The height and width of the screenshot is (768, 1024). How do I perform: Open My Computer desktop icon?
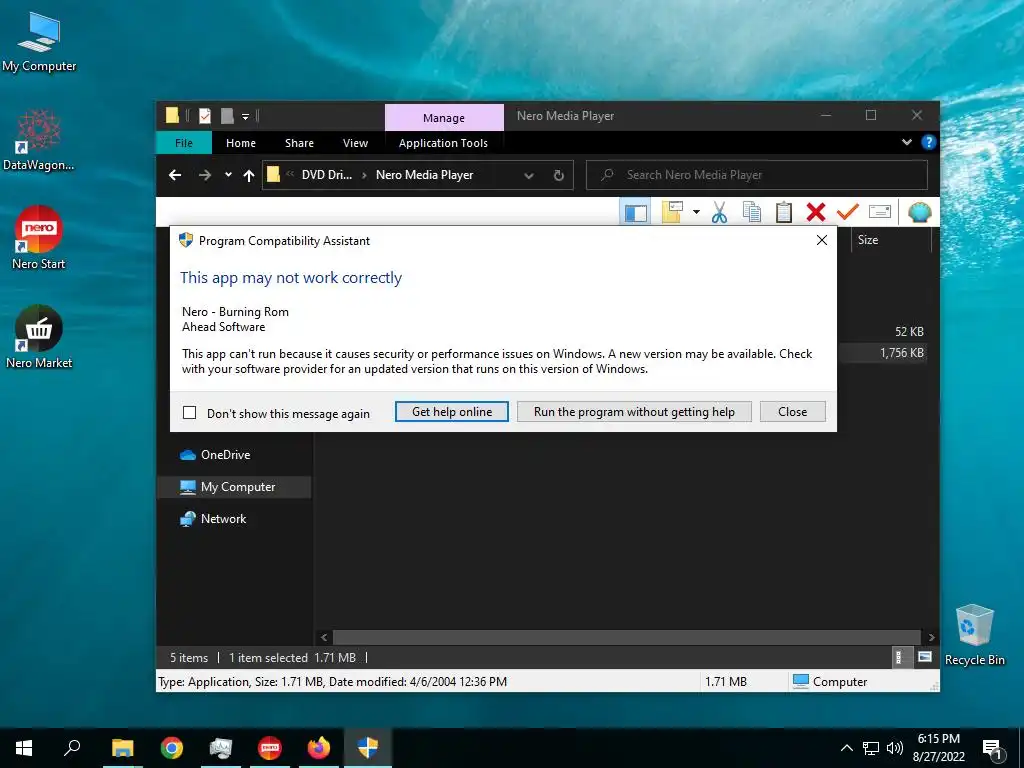point(39,42)
